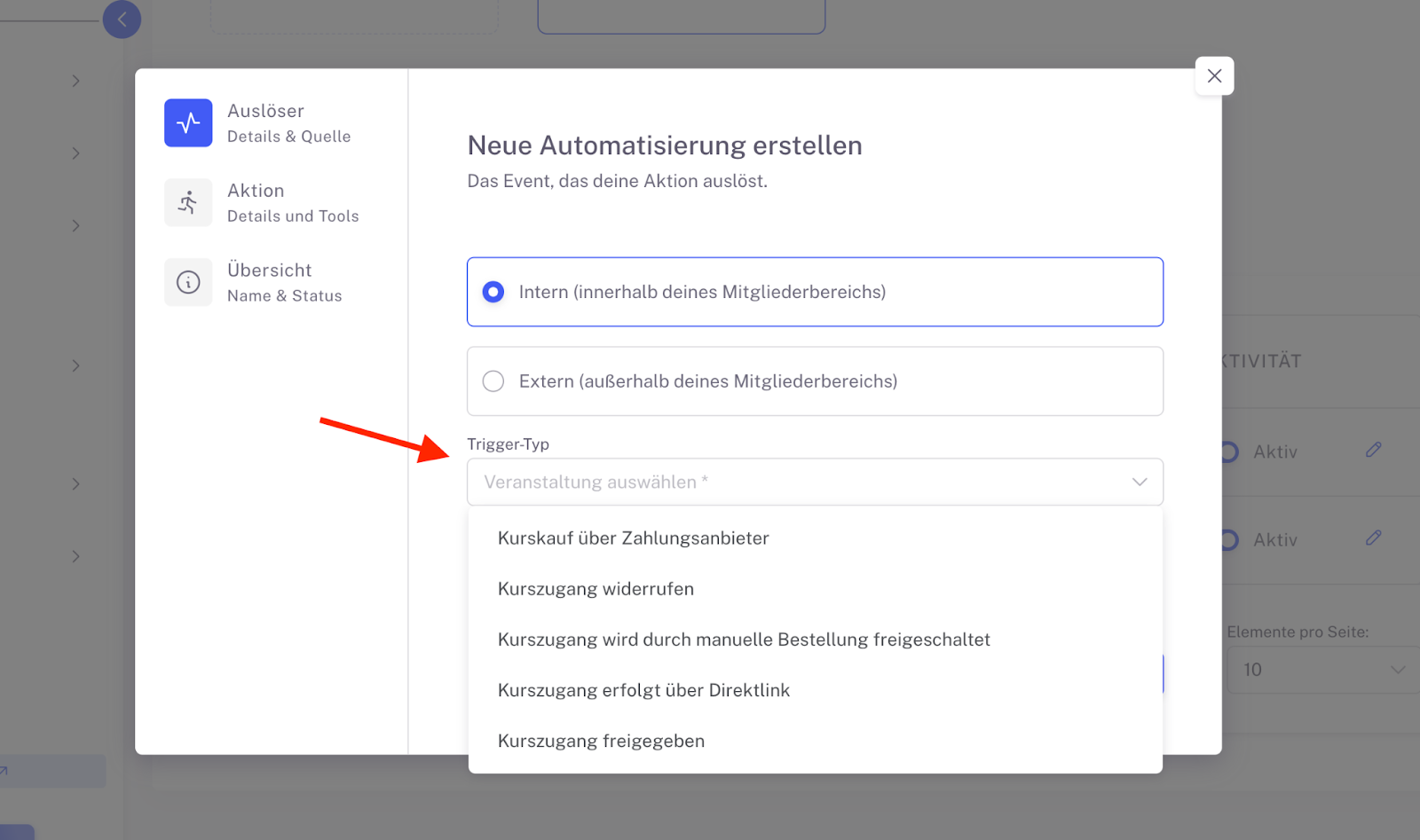Screen dimensions: 1420x840
Task: Click the blue back arrow circle
Action: [122, 19]
